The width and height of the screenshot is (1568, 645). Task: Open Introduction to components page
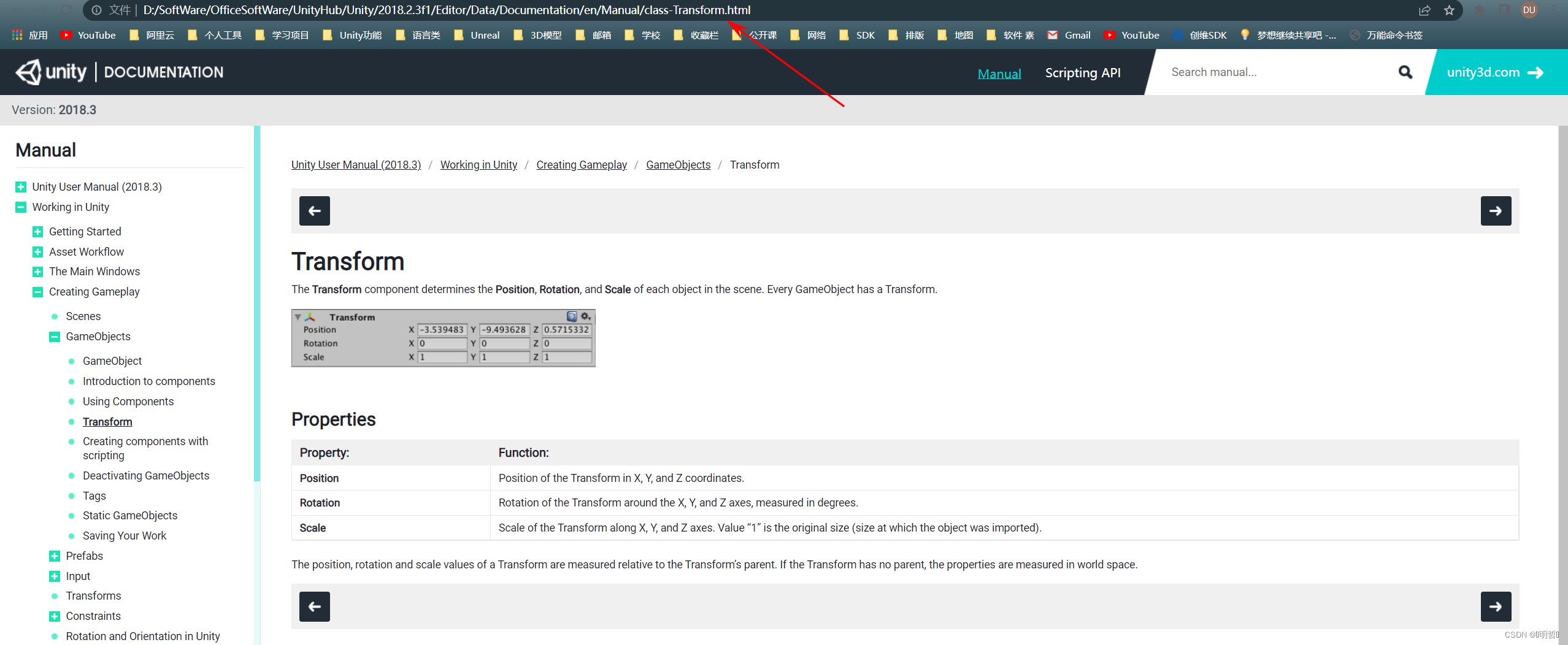[149, 381]
